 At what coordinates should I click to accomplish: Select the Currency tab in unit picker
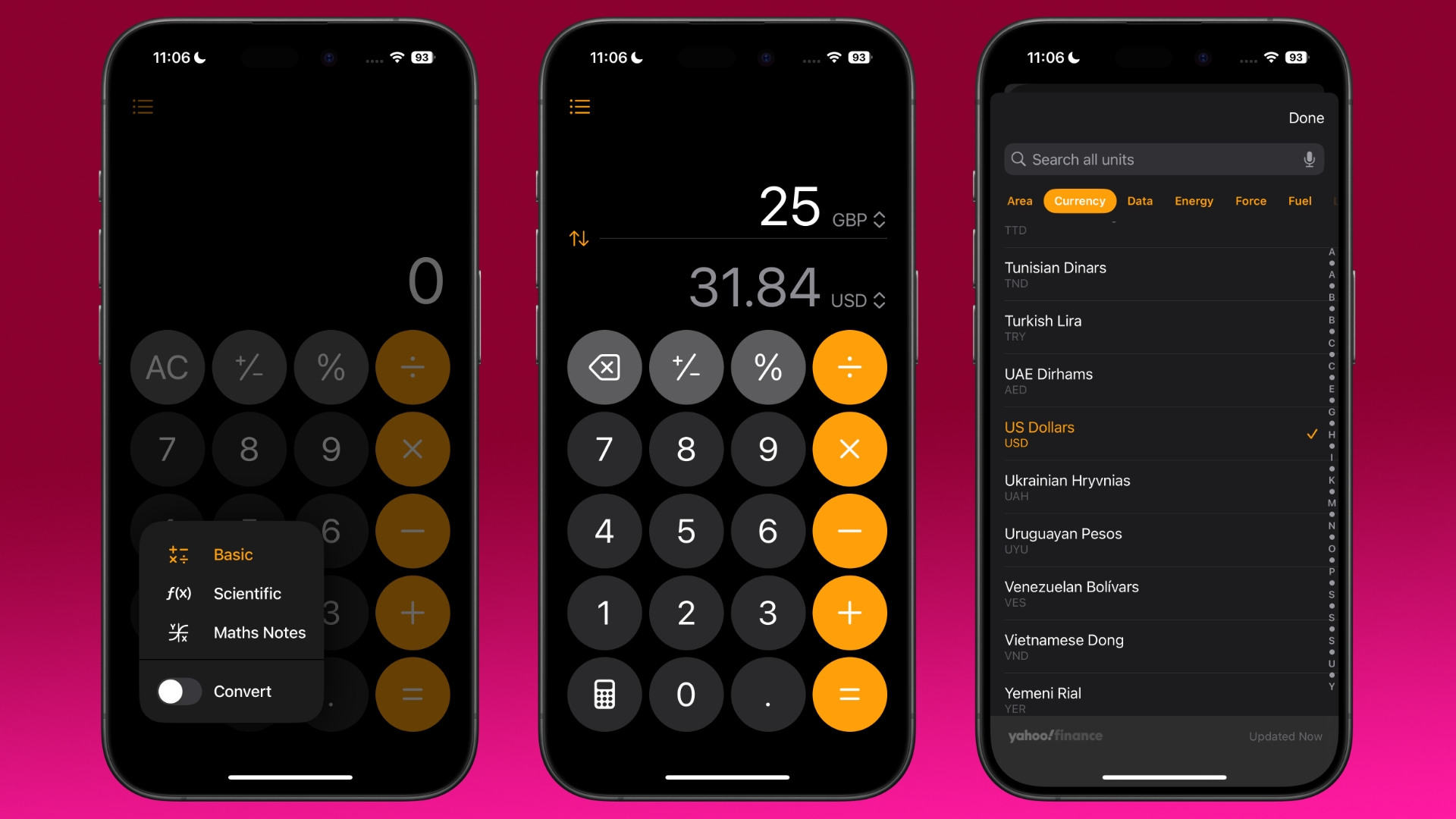pyautogui.click(x=1080, y=200)
